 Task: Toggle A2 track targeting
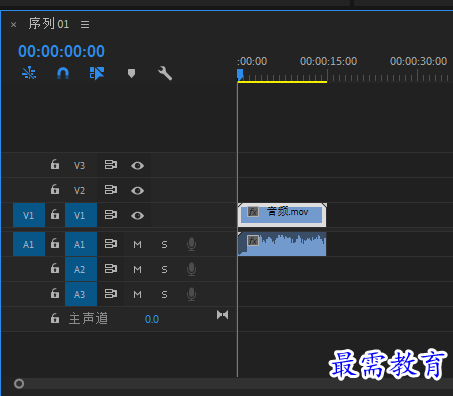(x=81, y=269)
